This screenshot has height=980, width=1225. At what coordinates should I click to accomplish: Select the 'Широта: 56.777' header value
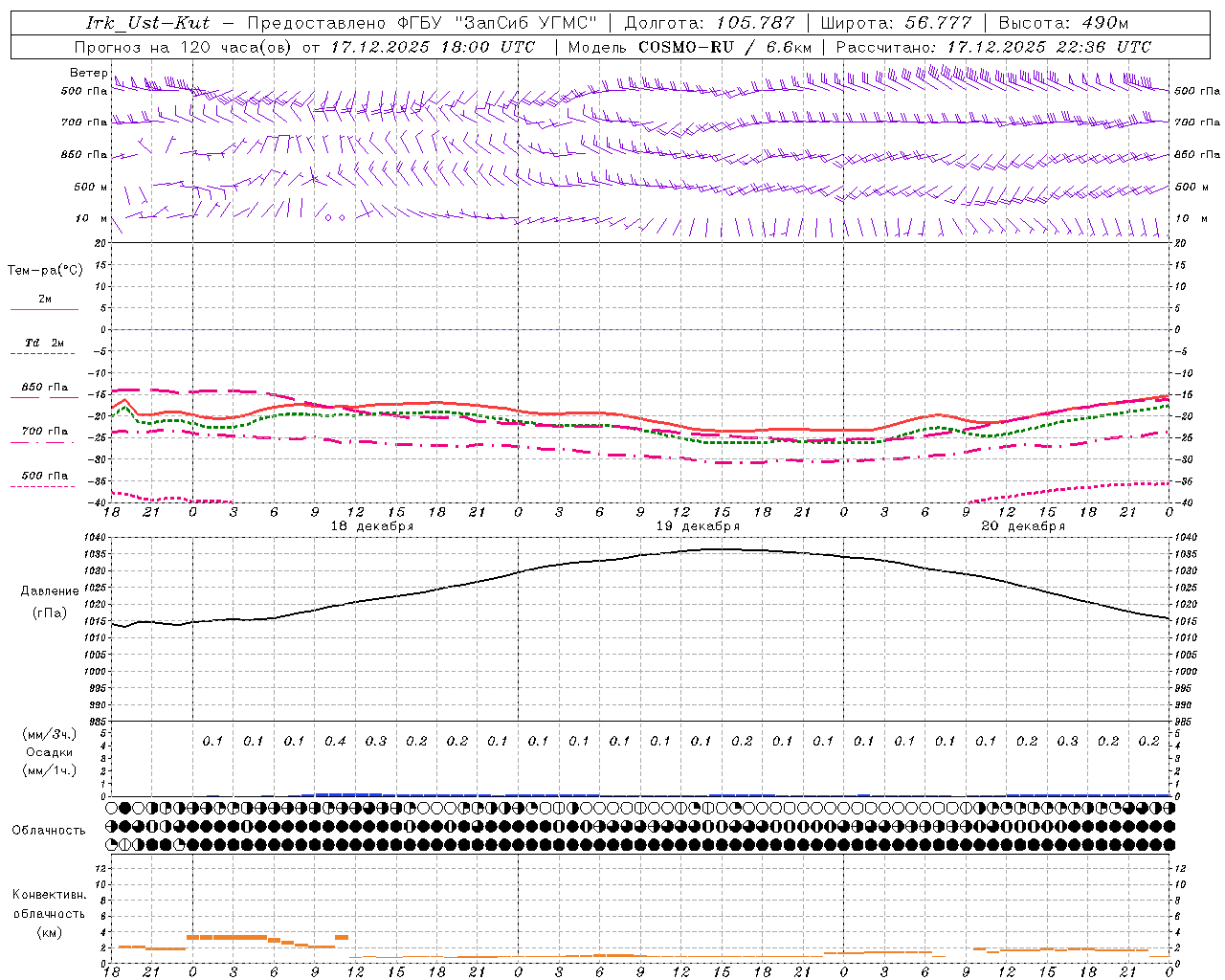pyautogui.click(x=898, y=23)
